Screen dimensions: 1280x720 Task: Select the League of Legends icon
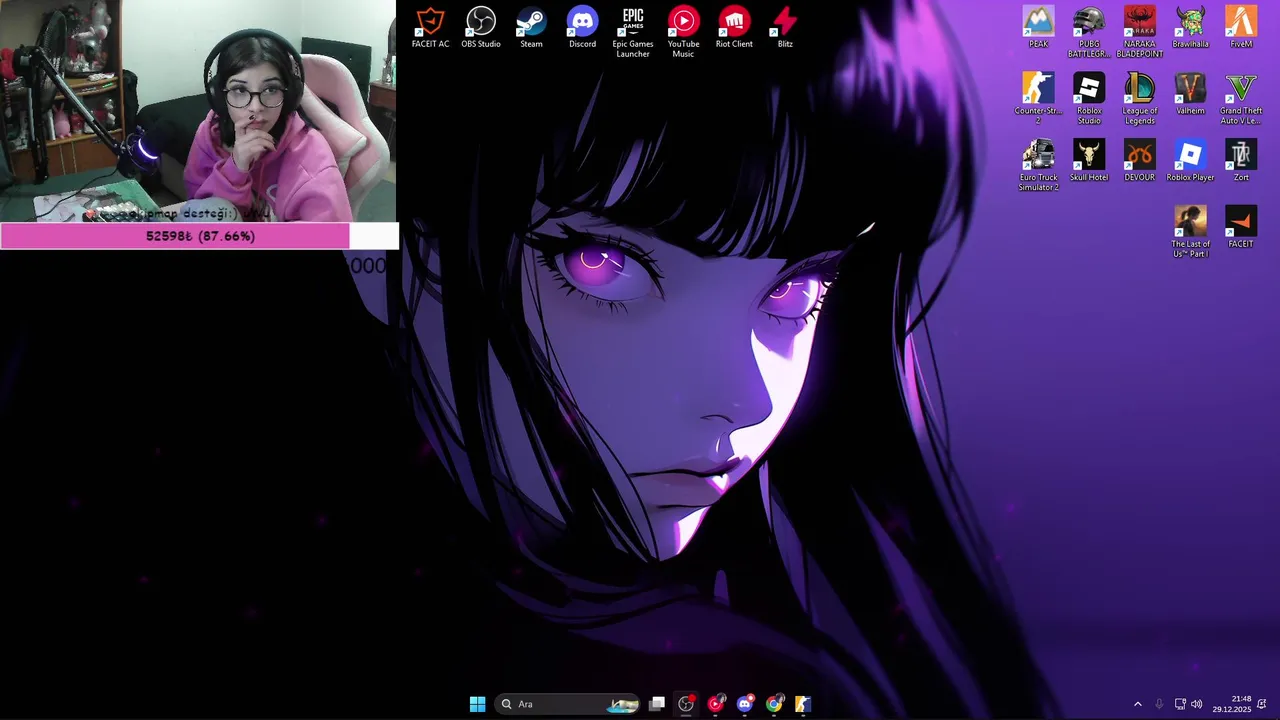tap(1139, 99)
